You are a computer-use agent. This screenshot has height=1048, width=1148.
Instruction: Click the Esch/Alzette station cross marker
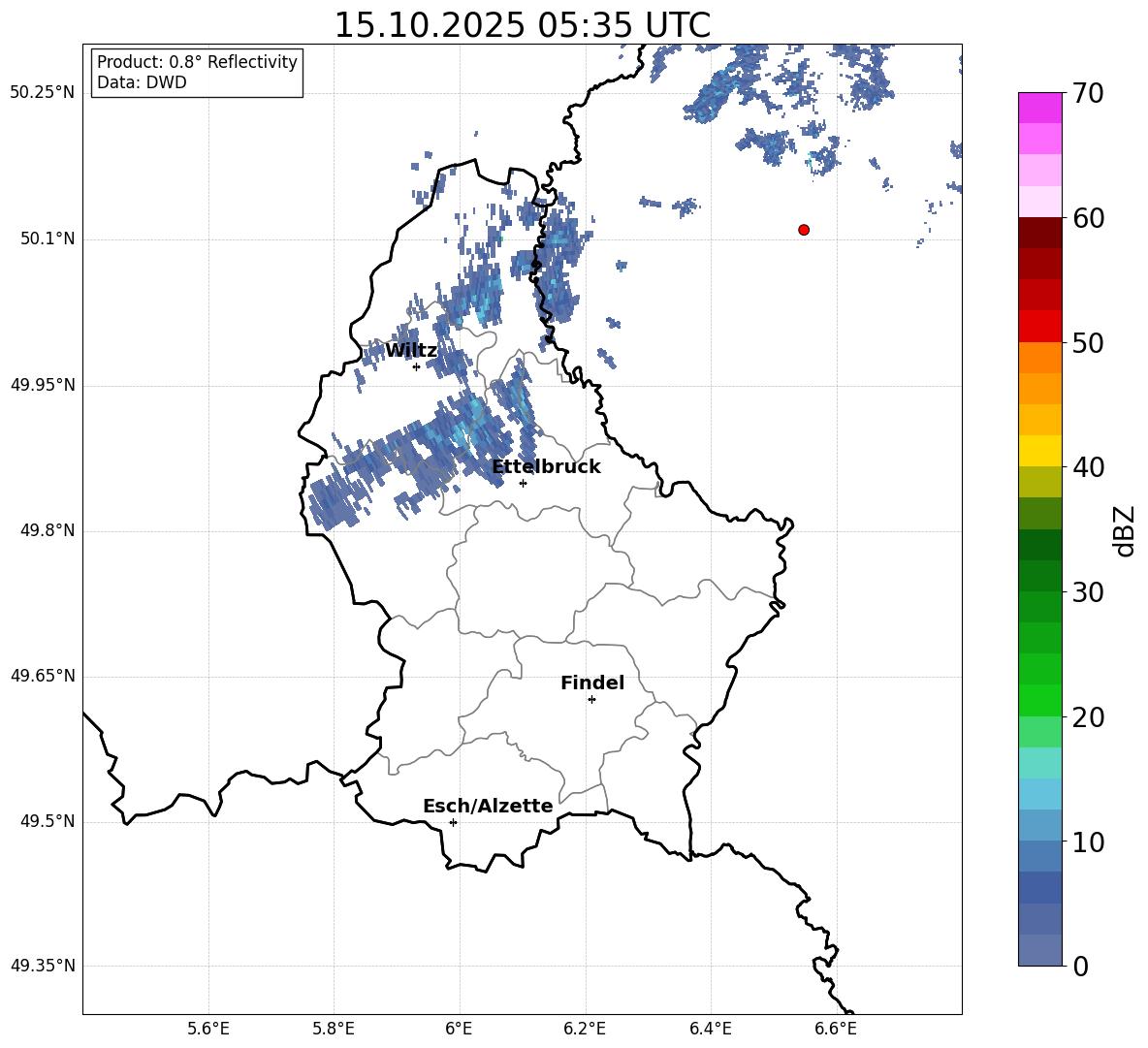click(x=453, y=822)
